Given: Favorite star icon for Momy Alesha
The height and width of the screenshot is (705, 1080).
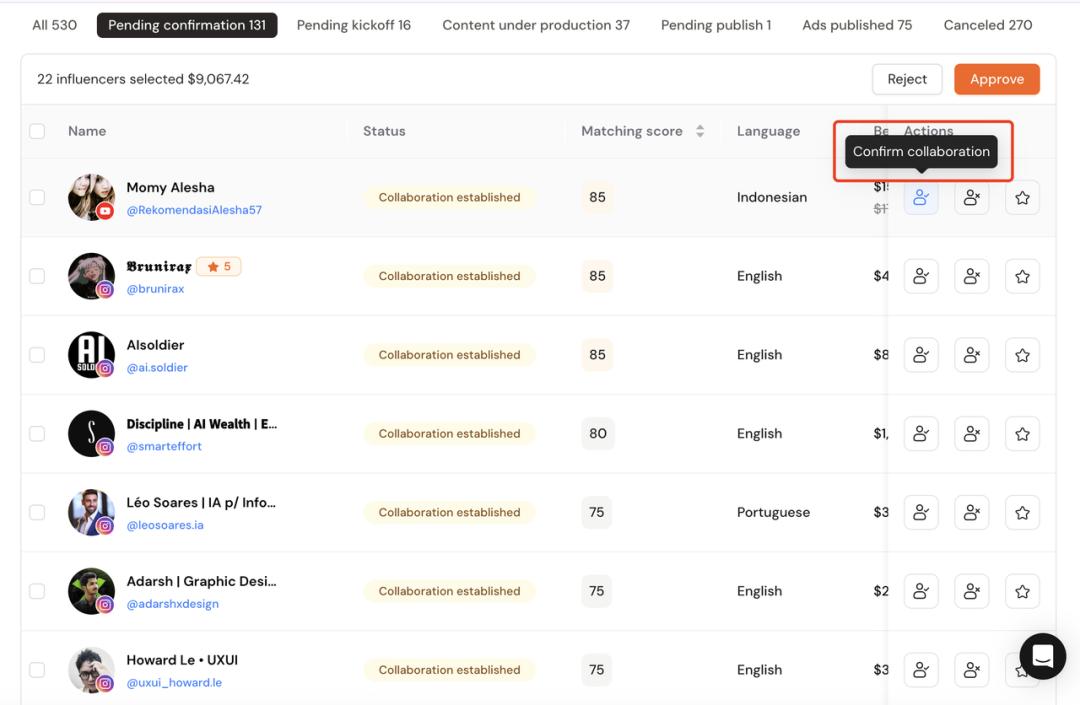Looking at the screenshot, I should click(x=1022, y=198).
